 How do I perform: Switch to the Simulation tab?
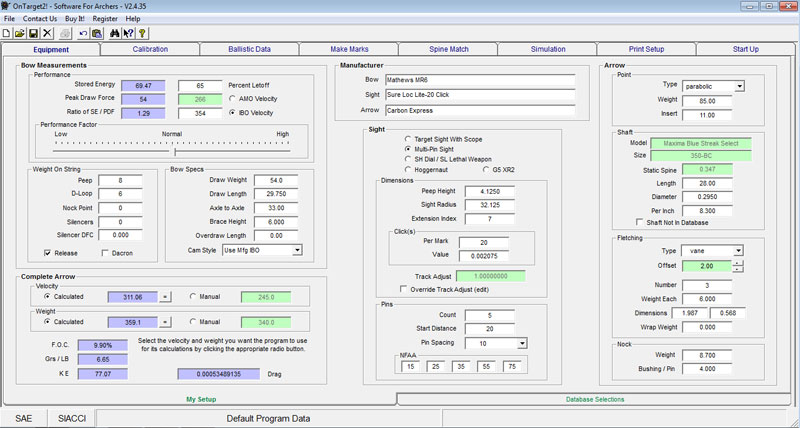pos(548,49)
